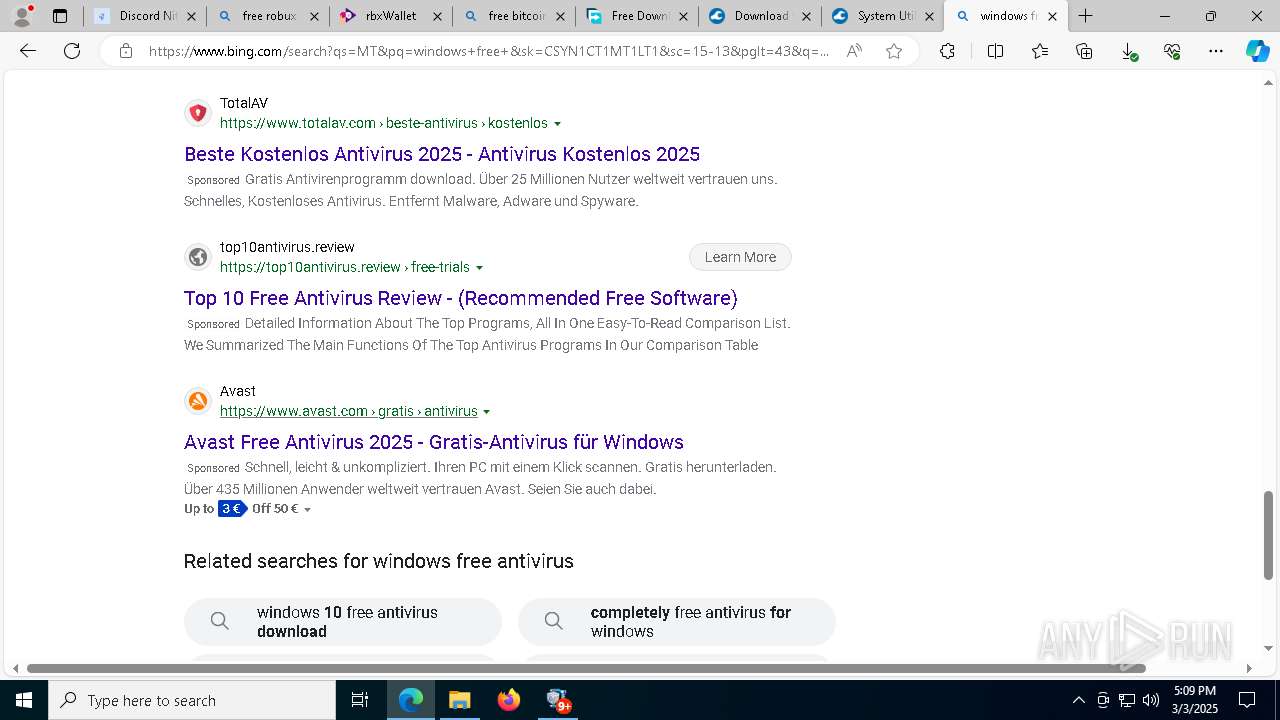The width and height of the screenshot is (1280, 720).
Task: Expand the top10antivirus.review URL dropdown arrow
Action: 479,268
